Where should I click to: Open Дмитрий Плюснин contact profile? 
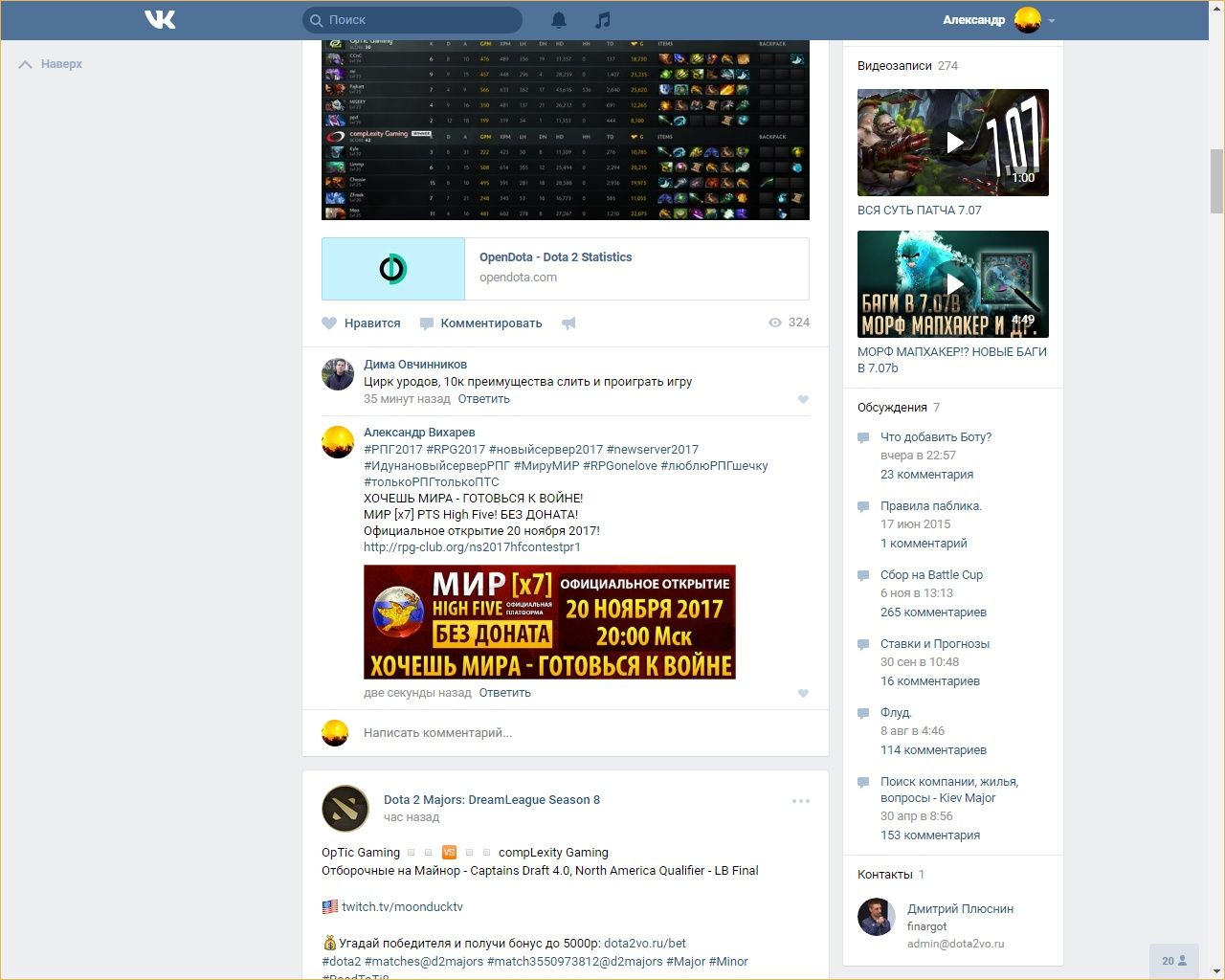(961, 909)
